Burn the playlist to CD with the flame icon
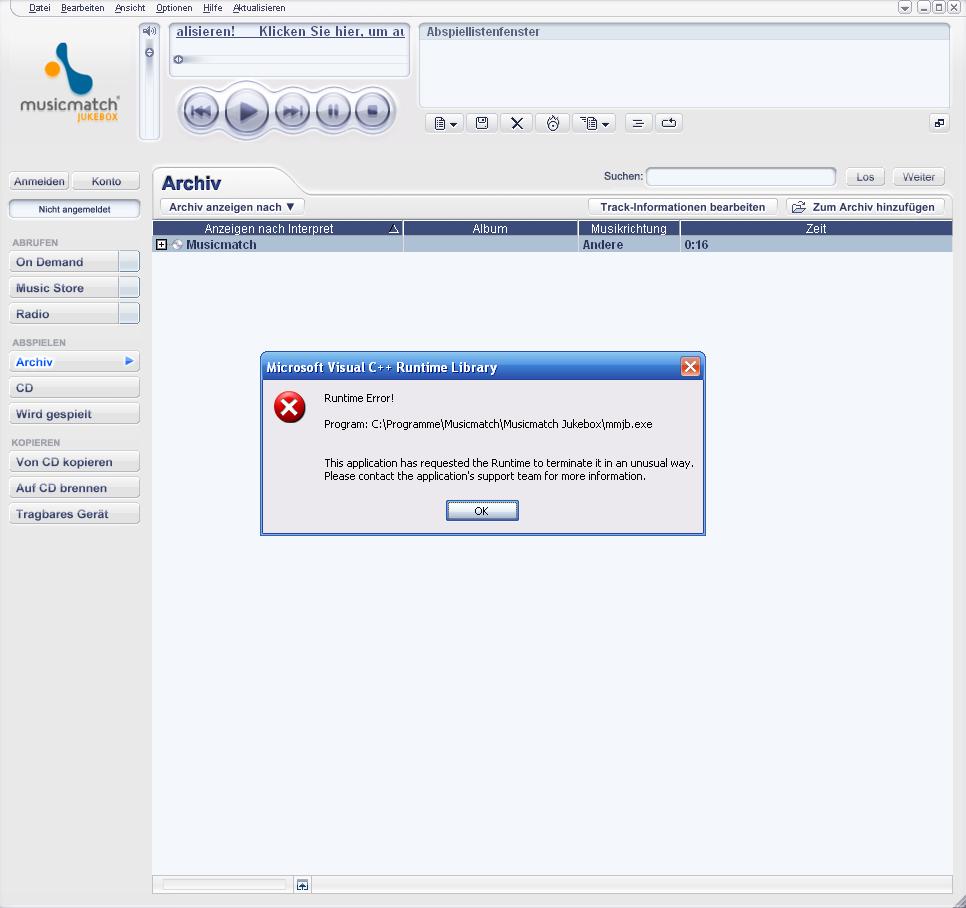Viewport: 966px width, 908px height. pyautogui.click(x=553, y=123)
